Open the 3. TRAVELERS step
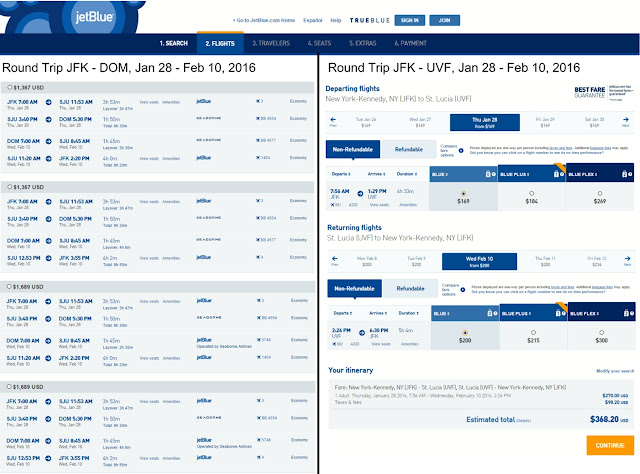 (271, 43)
